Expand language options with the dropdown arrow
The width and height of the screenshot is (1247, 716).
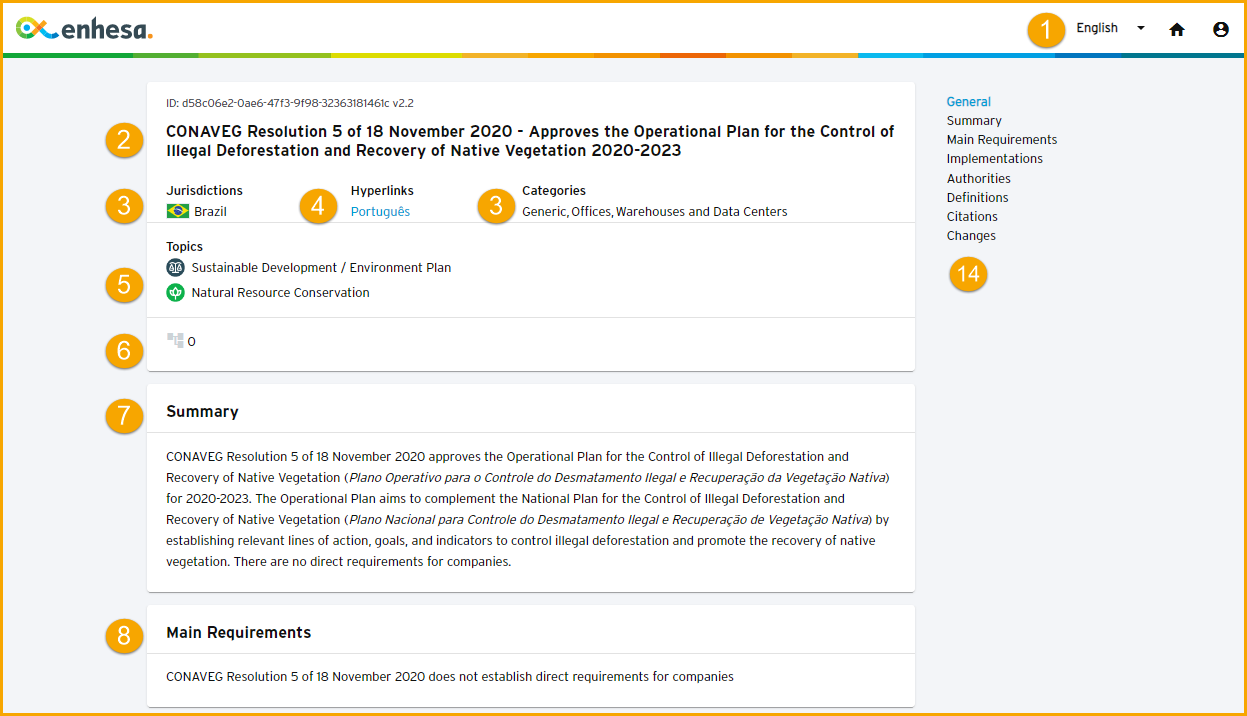(x=1141, y=28)
